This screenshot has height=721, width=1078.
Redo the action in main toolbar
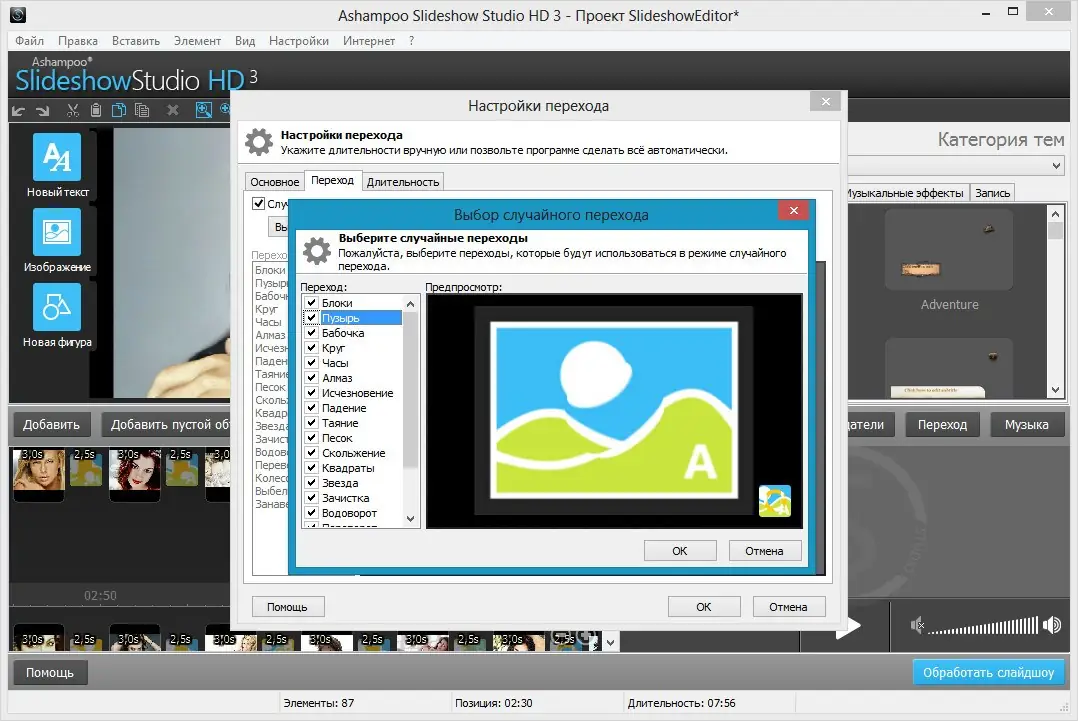click(x=43, y=110)
